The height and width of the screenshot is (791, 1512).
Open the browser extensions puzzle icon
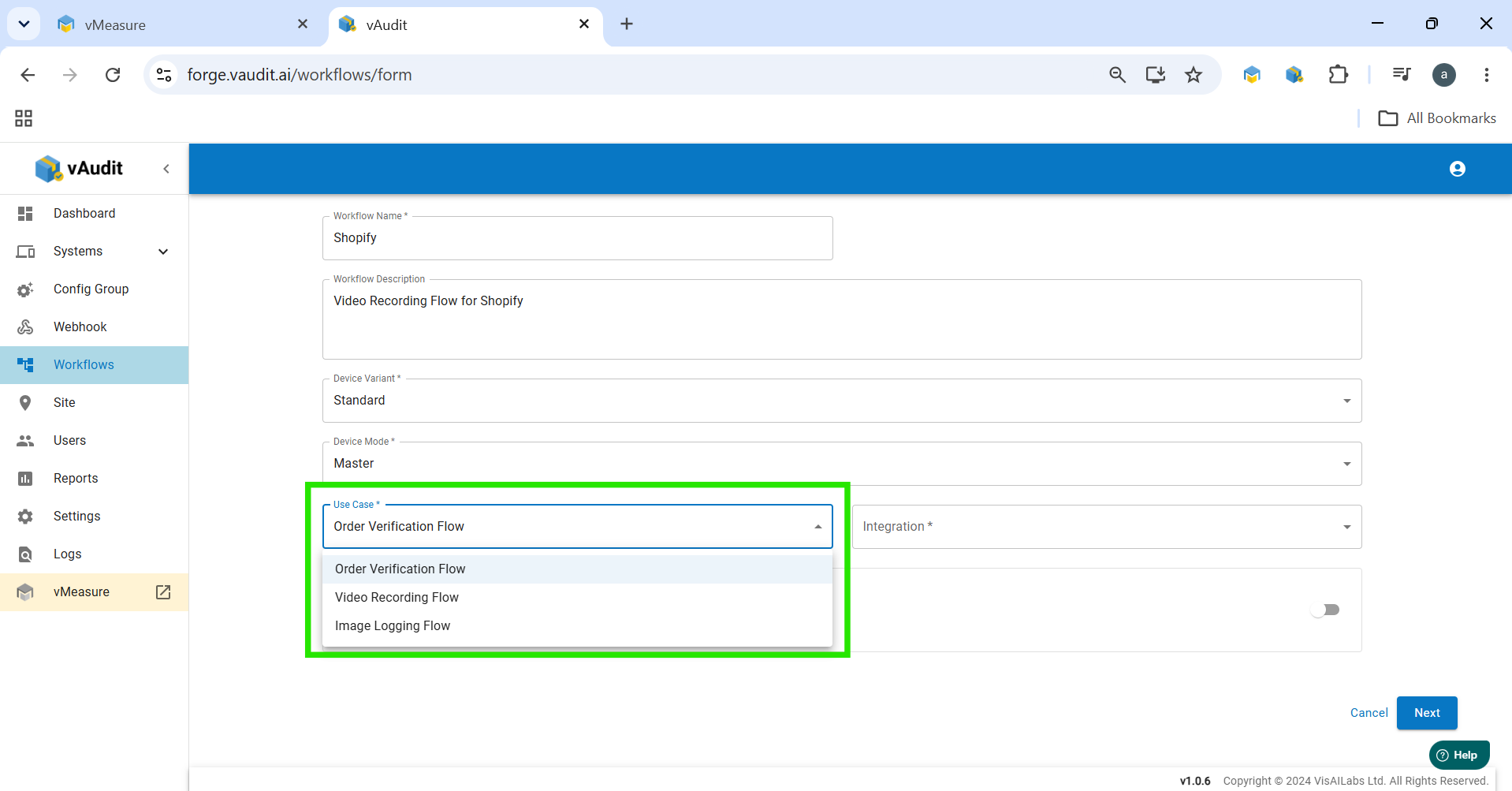1338,75
